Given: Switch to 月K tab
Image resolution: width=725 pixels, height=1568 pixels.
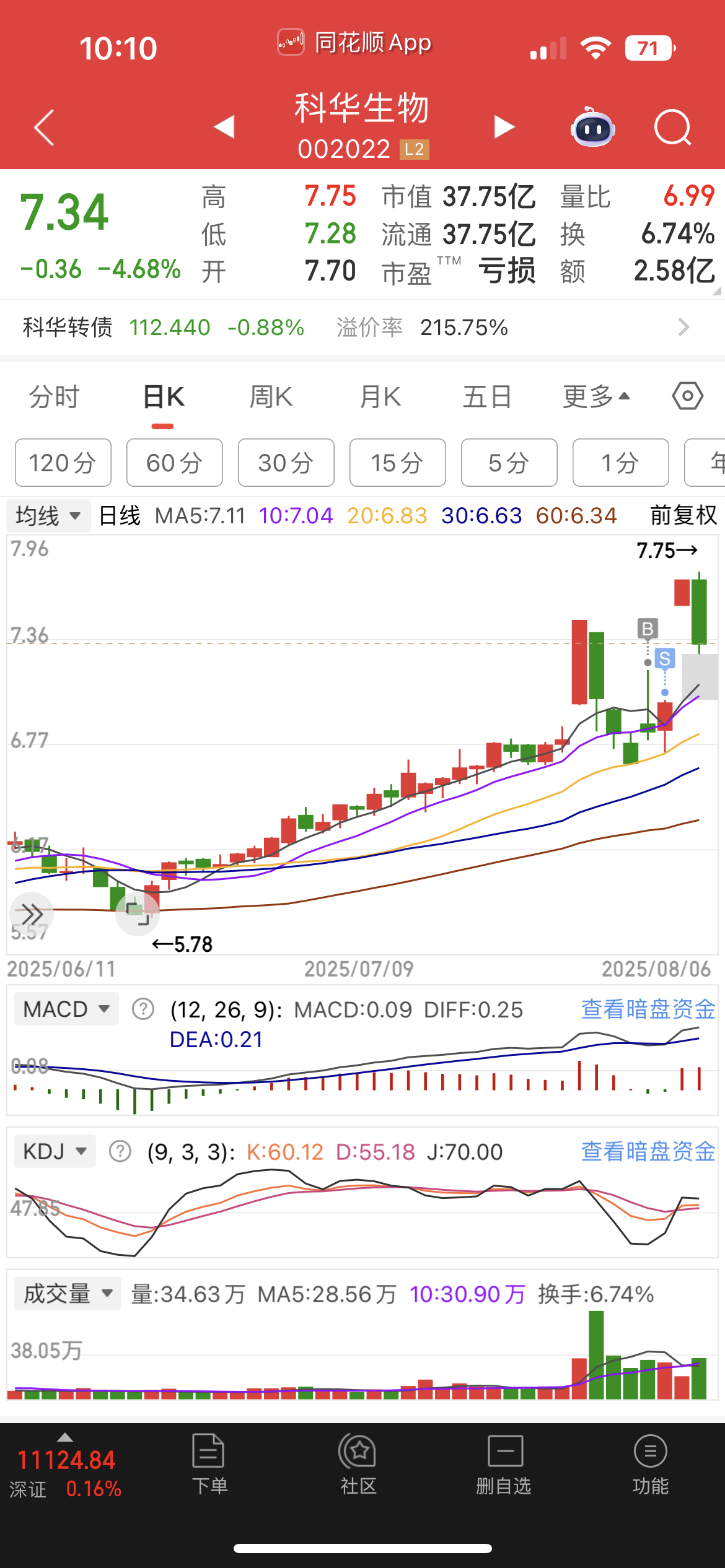Looking at the screenshot, I should [380, 396].
